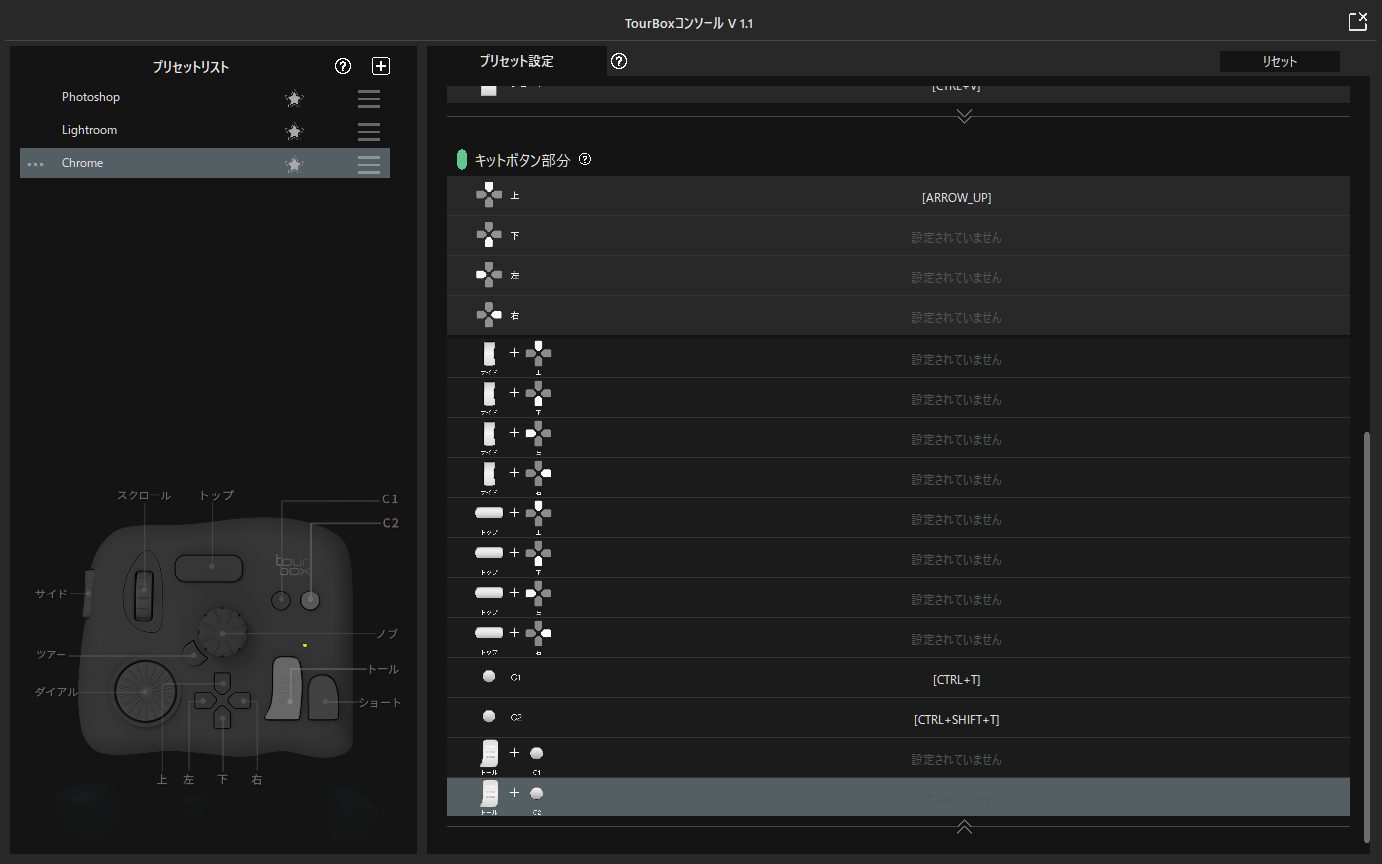
Task: Toggle favorite star for Photoshop preset
Action: coord(294,98)
